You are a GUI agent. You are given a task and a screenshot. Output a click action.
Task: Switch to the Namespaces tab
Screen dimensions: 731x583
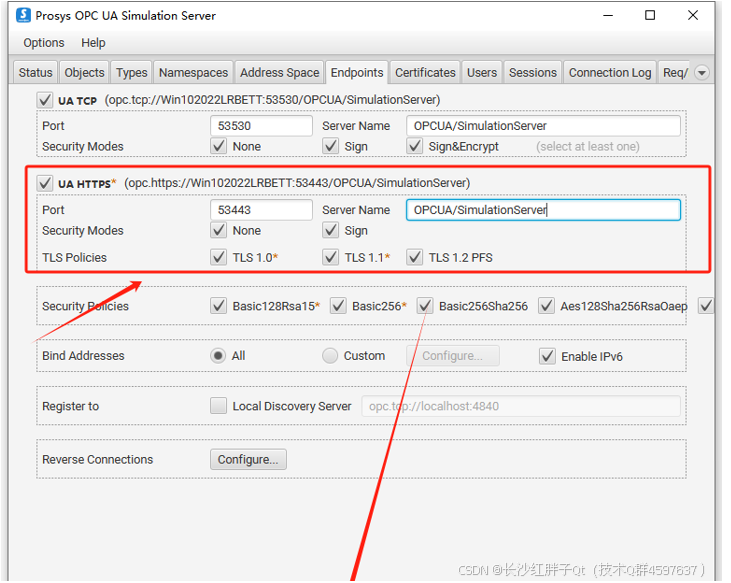[193, 73]
